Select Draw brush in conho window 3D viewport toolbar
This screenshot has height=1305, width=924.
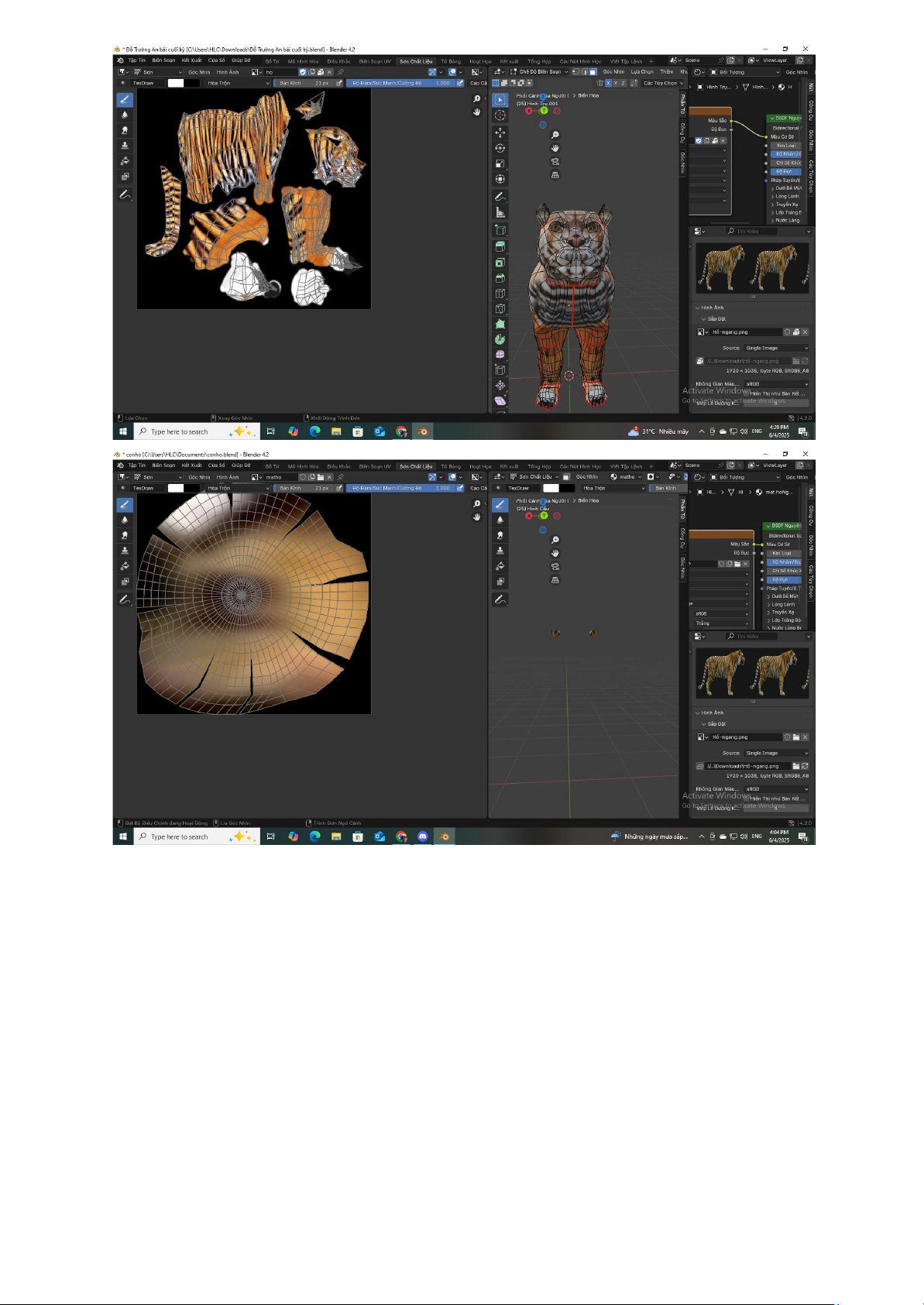click(x=500, y=505)
